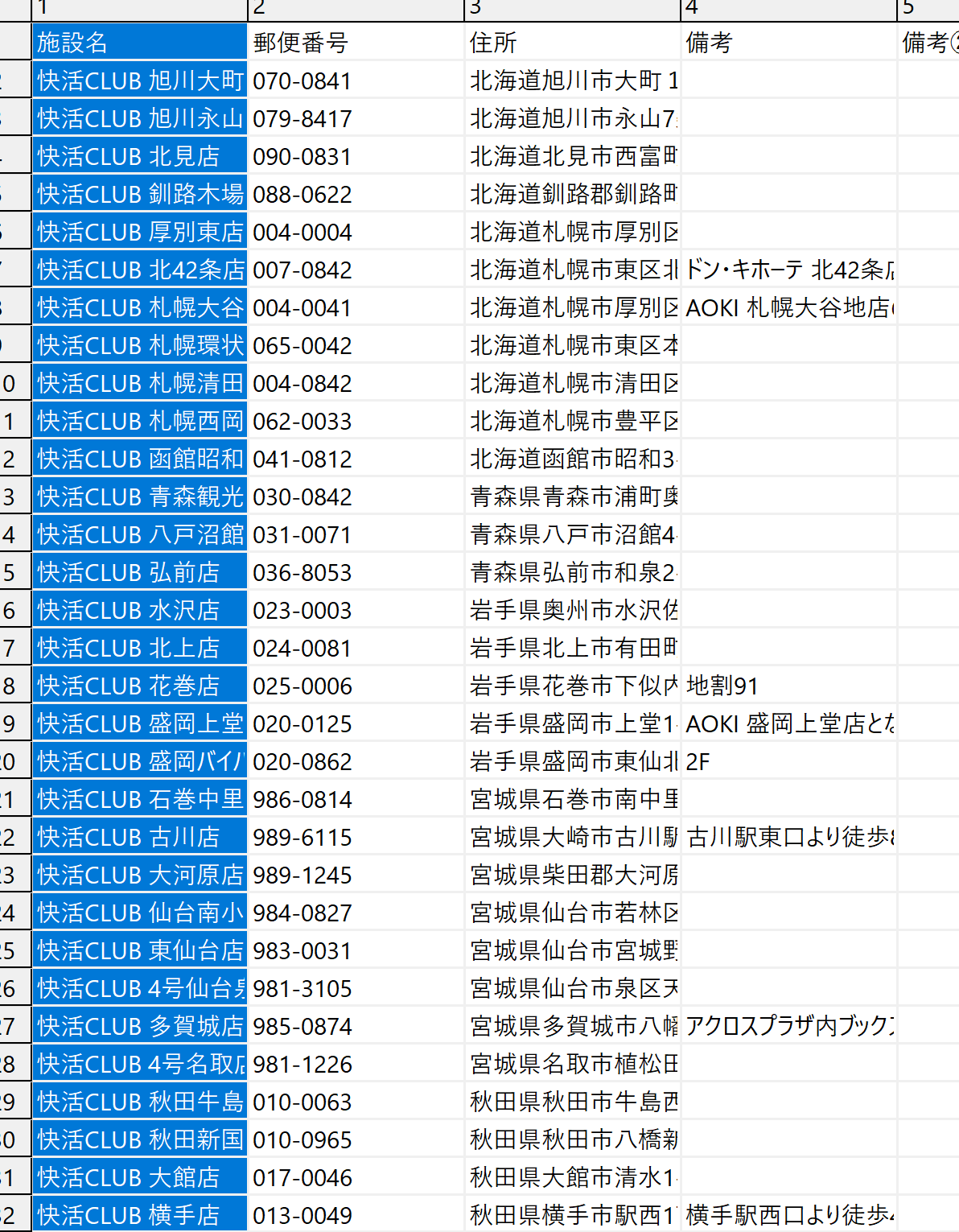This screenshot has height=1232, width=959.
Task: Select postal code 020-0862
Action: (356, 760)
